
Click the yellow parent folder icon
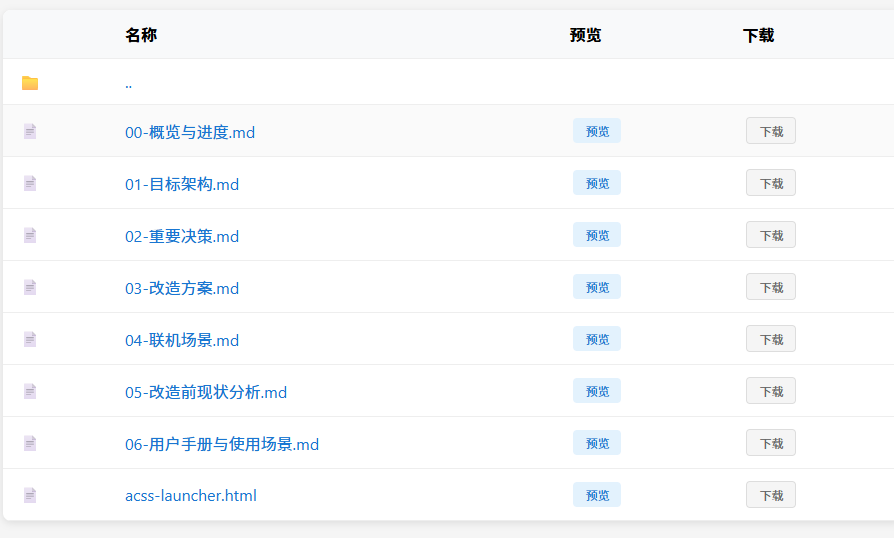tap(30, 83)
